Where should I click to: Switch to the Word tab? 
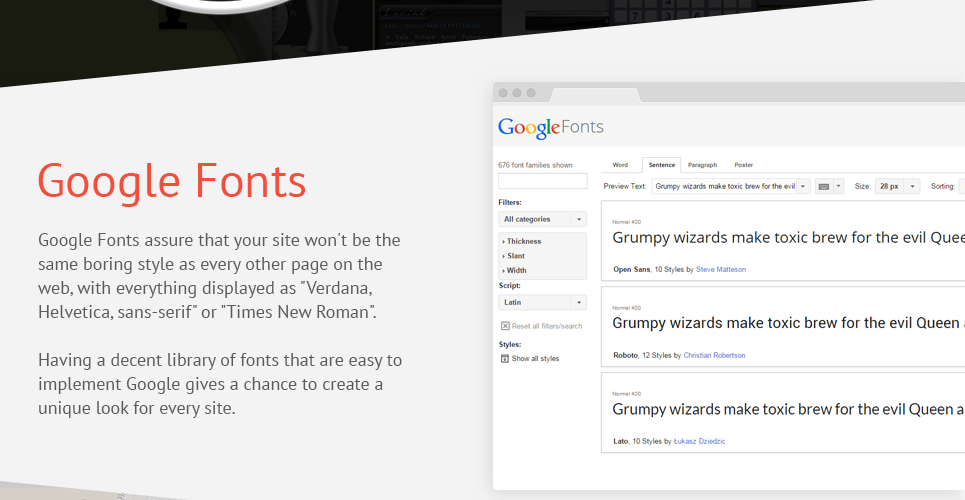coord(620,165)
